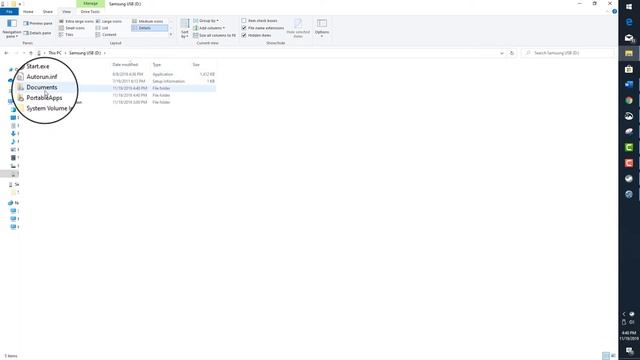
Task: Switch to large thumbnails in the status bar
Action: pos(613,356)
